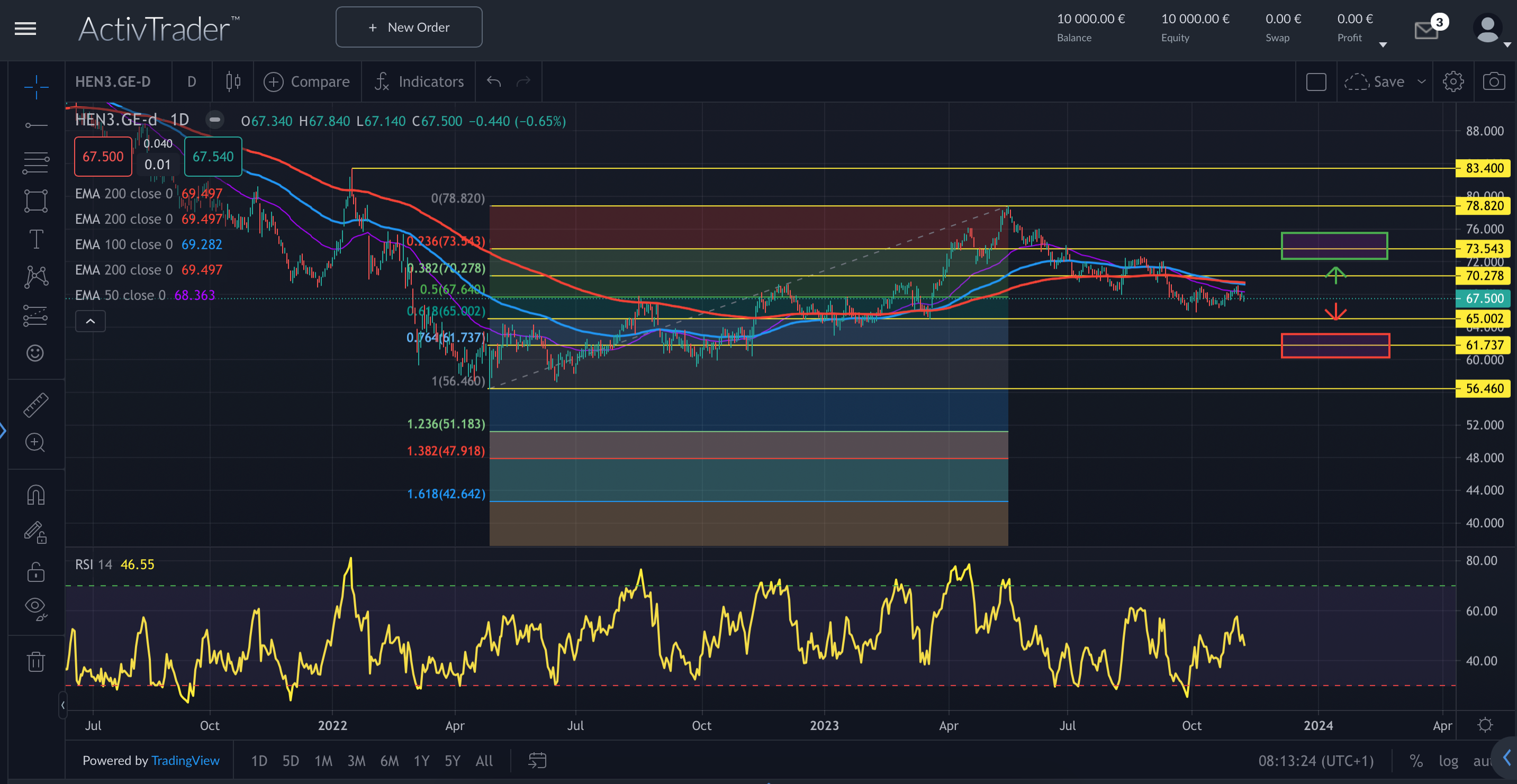Click the trash remove drawings icon
The height and width of the screenshot is (784, 1517).
point(36,662)
